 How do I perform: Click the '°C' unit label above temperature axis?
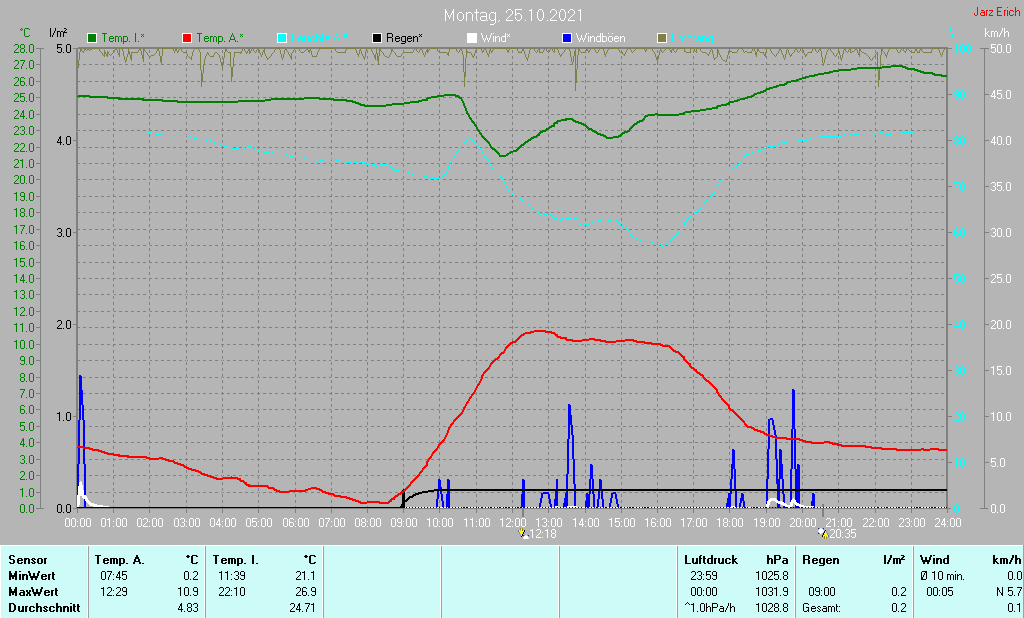[25, 33]
